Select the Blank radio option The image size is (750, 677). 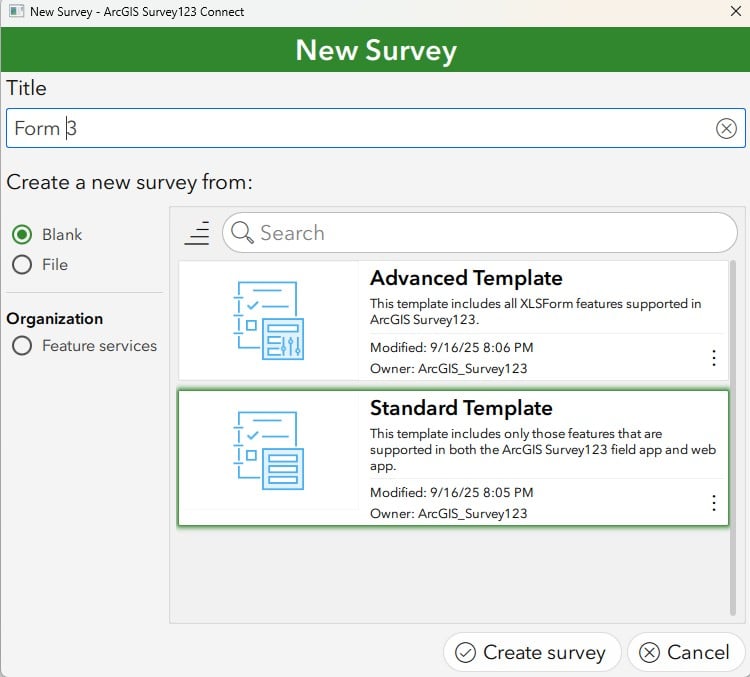(22, 234)
